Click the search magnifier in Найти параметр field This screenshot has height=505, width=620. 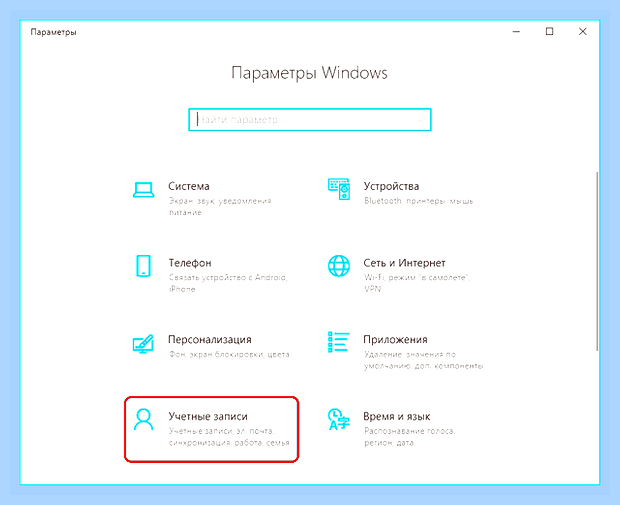tap(422, 119)
